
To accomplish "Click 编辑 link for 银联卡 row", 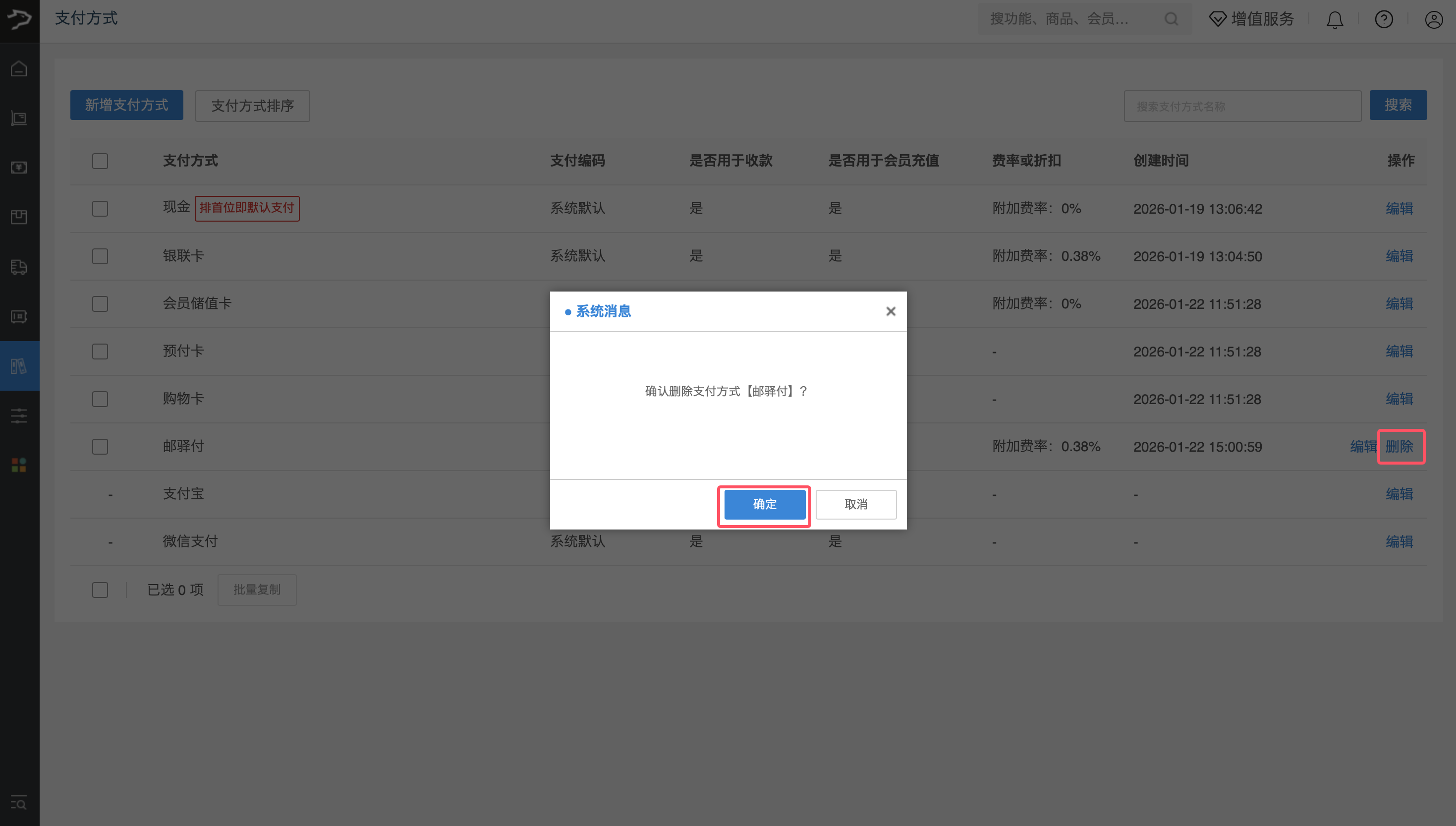I will tap(1400, 256).
